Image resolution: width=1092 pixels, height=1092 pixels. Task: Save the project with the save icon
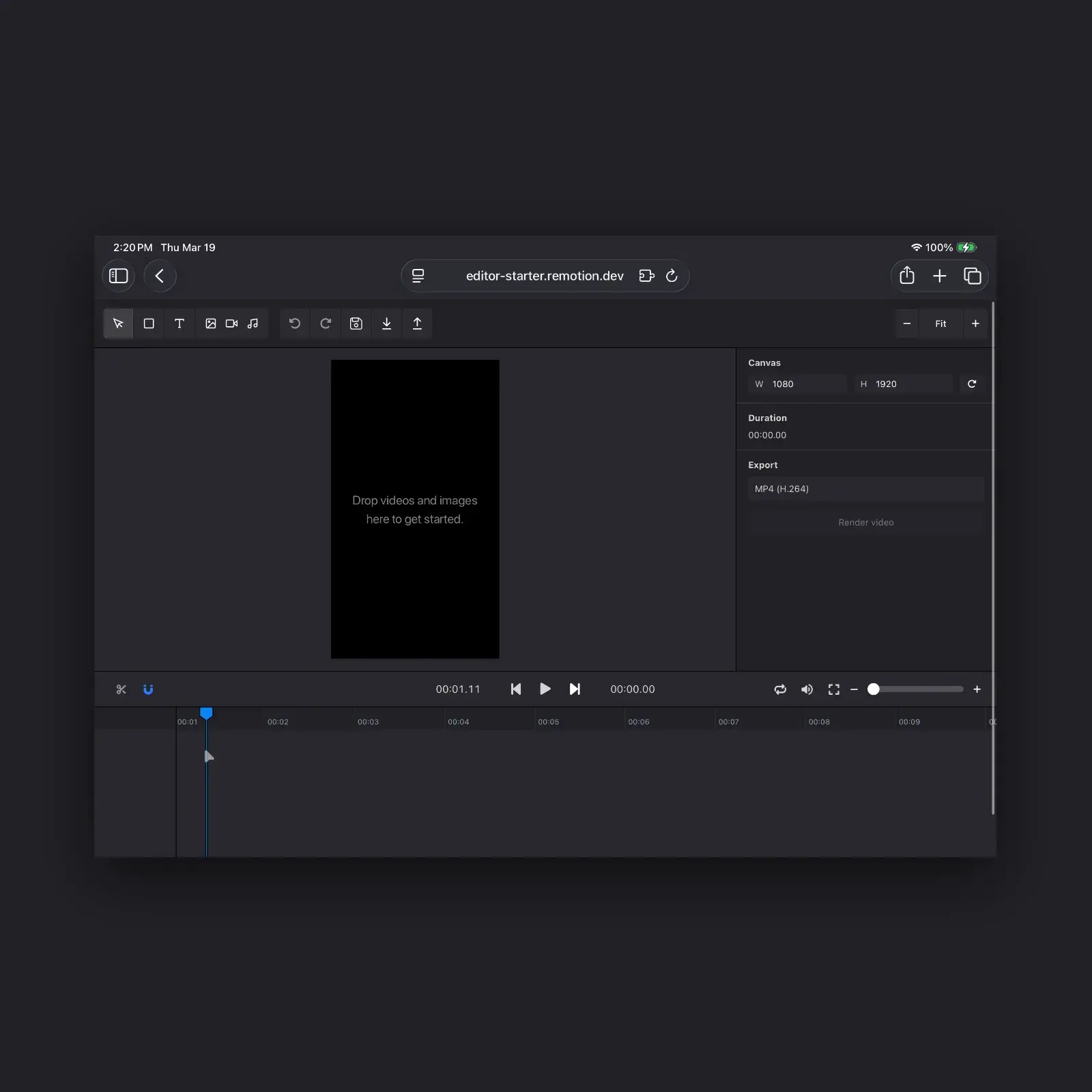coord(356,324)
